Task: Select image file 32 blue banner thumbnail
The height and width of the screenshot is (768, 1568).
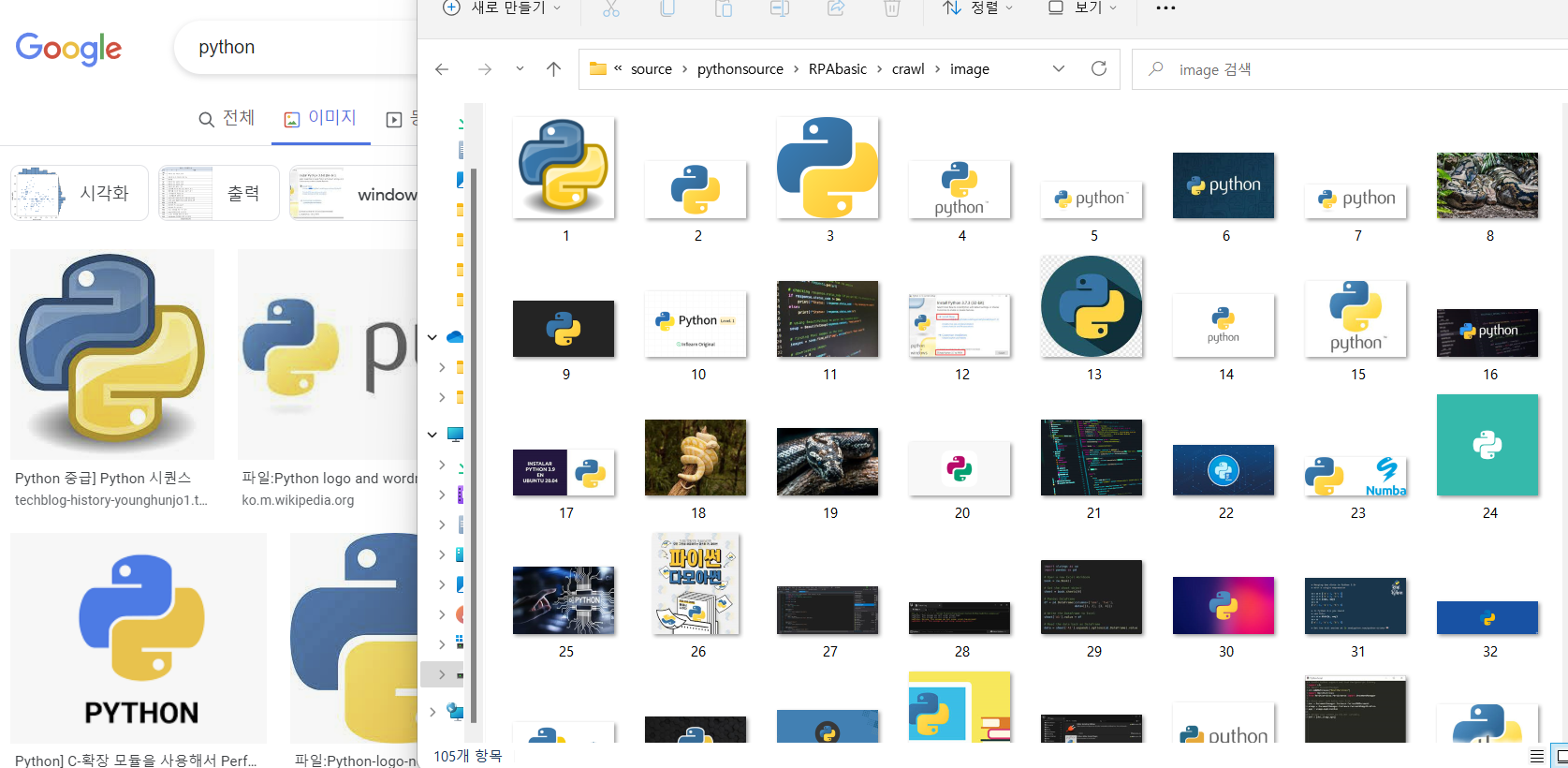Action: (x=1487, y=617)
